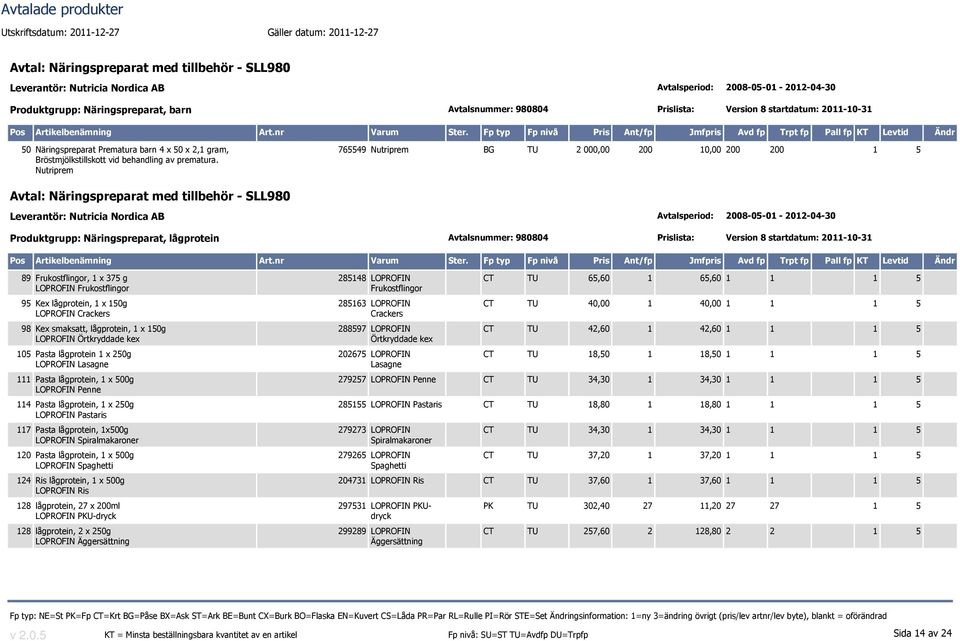The width and height of the screenshot is (960, 641).
Task: Click position number 89
Action: pyautogui.click(x=26, y=278)
